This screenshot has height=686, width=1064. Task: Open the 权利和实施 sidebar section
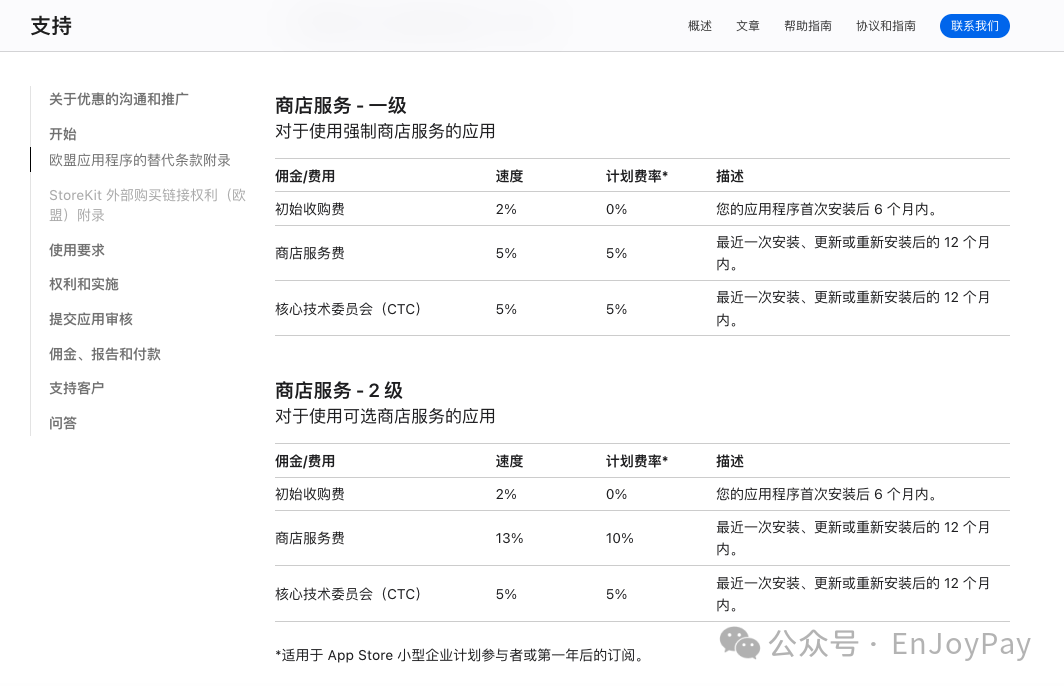pyautogui.click(x=83, y=284)
